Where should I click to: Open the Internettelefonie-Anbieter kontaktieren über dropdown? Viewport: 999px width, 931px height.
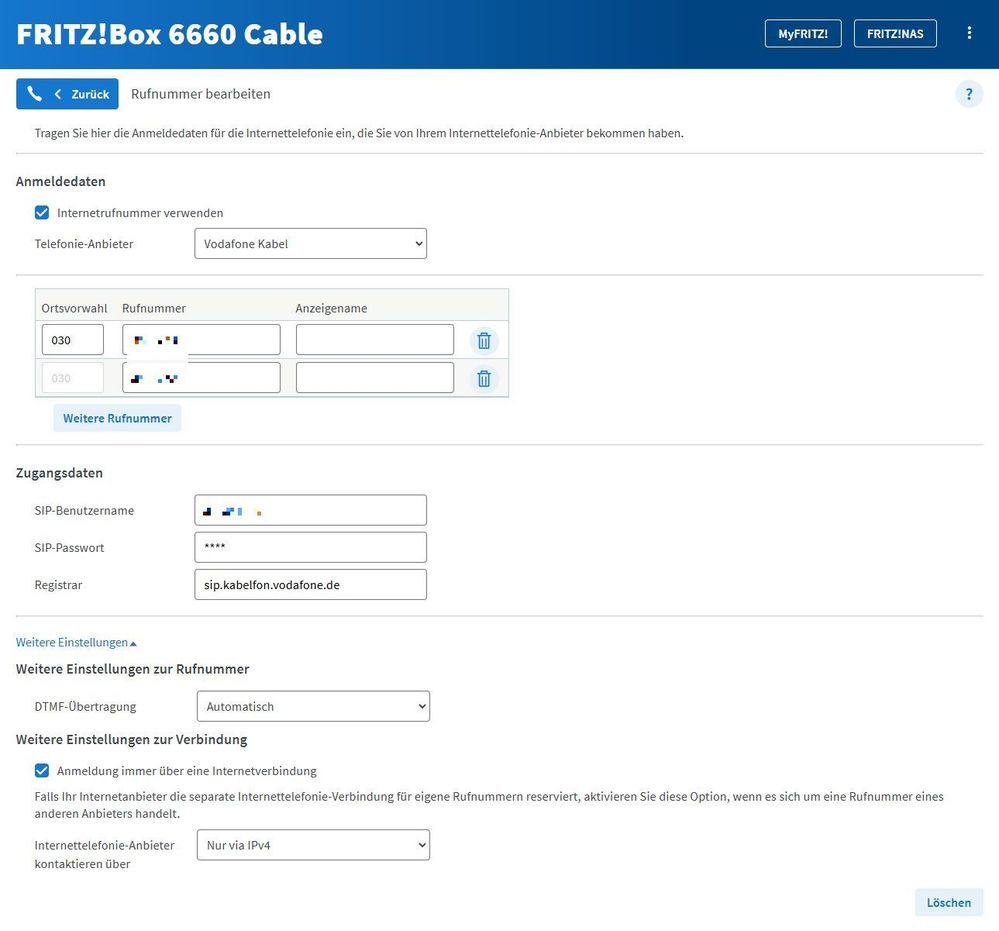point(313,846)
